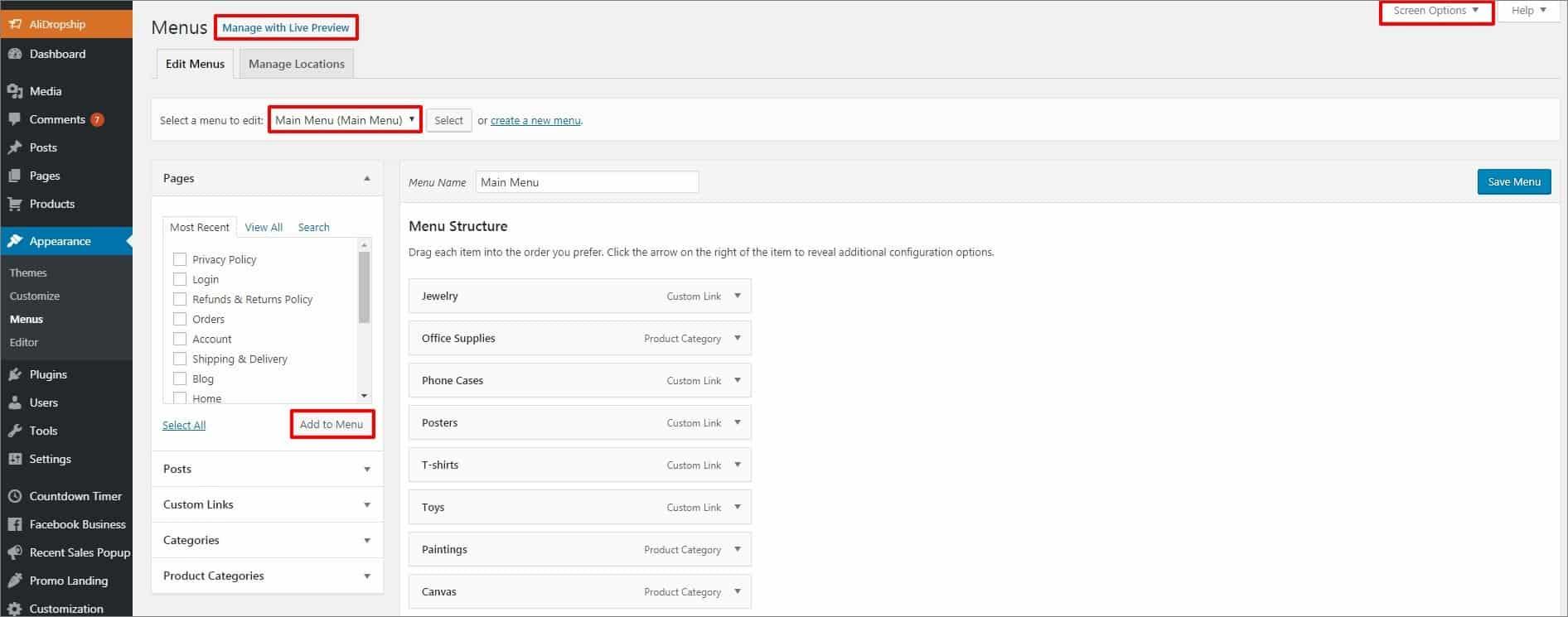Click the orange comments count badge
This screenshot has height=617, width=1568.
pos(97,119)
